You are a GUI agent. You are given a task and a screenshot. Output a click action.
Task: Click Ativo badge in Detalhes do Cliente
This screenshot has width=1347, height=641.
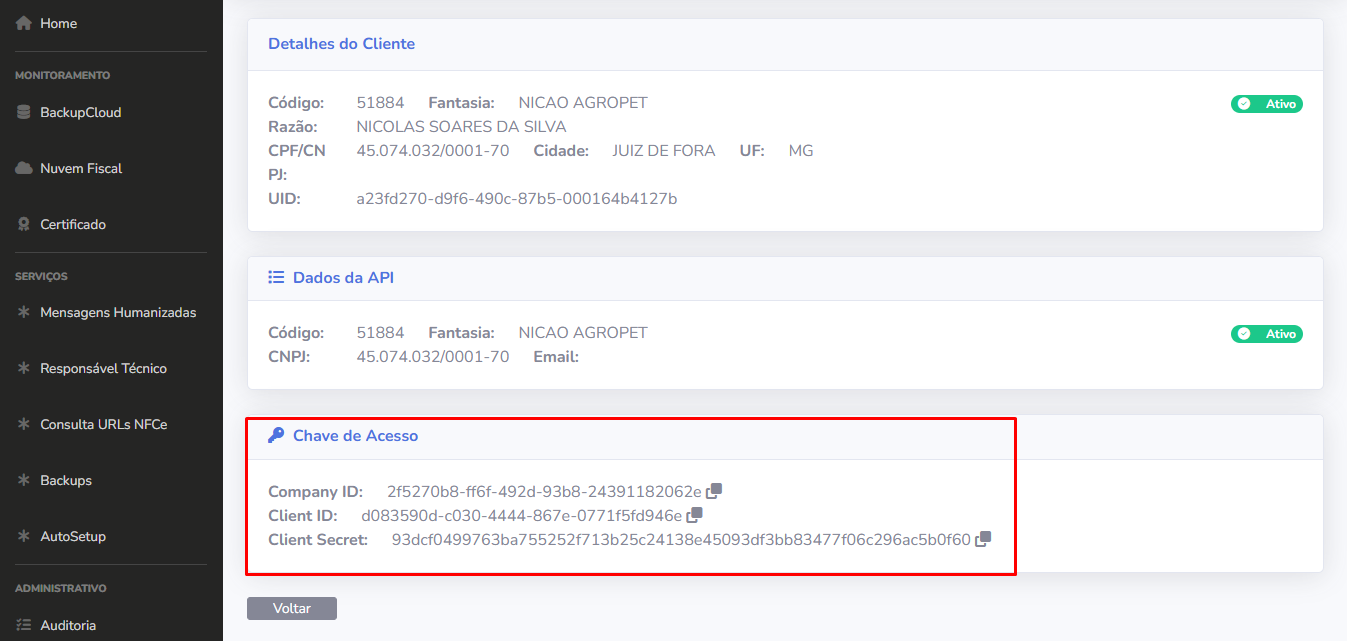point(1266,104)
